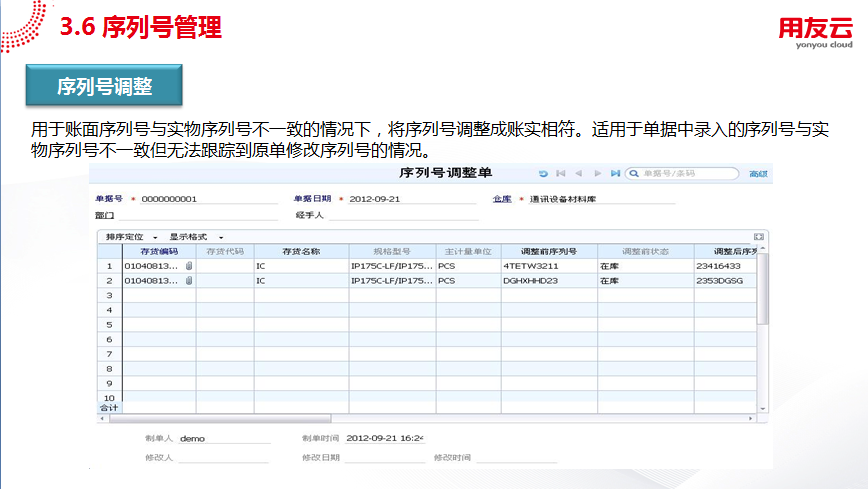868x489 pixels.
Task: Click the 存货代码 column header
Action: (225, 251)
